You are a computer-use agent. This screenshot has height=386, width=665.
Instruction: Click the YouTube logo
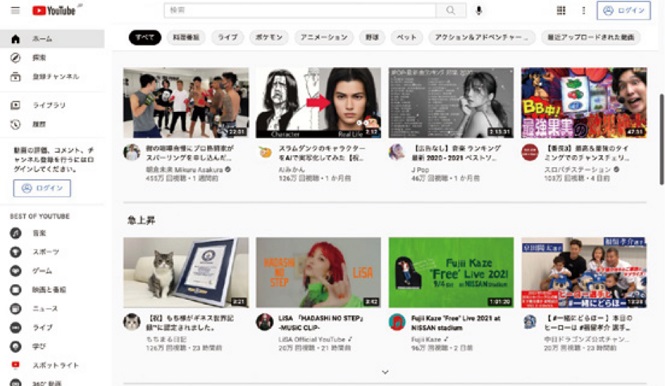click(x=54, y=10)
